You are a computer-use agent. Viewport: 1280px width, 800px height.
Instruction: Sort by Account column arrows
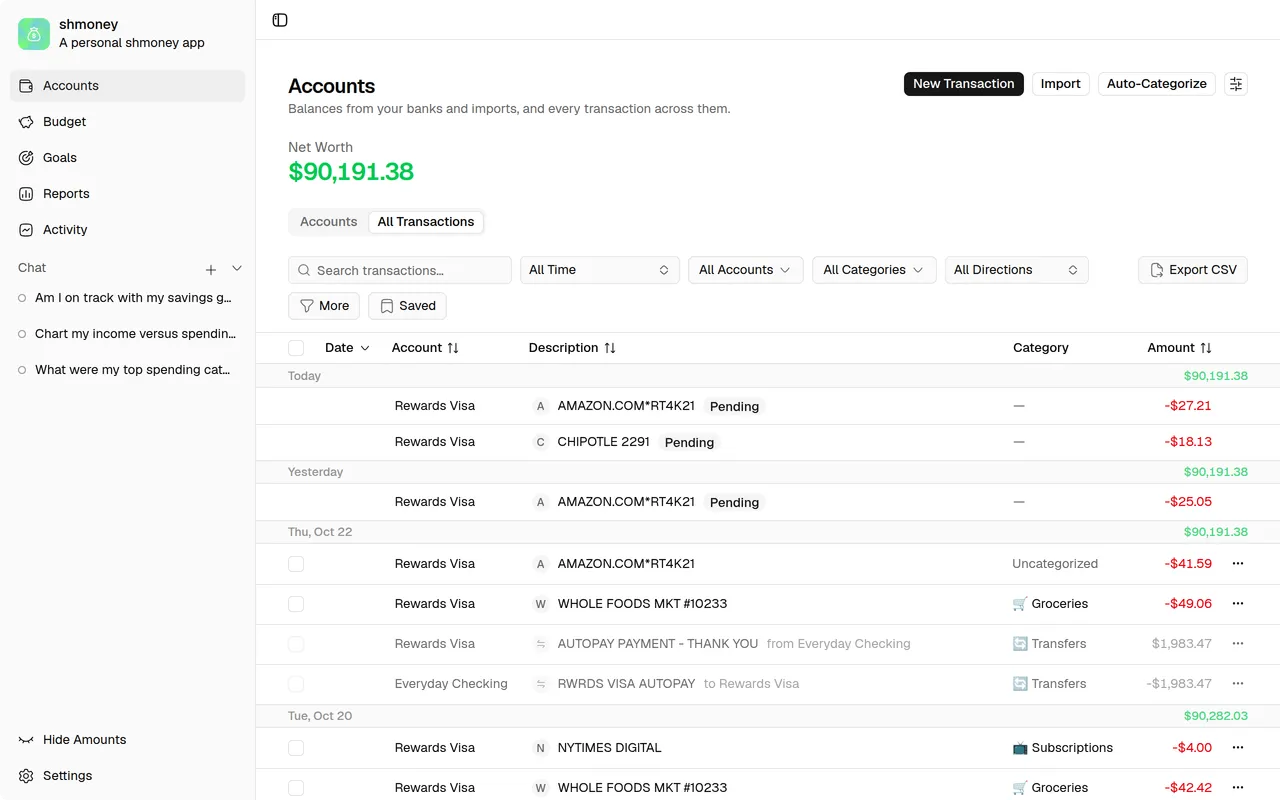pos(453,348)
